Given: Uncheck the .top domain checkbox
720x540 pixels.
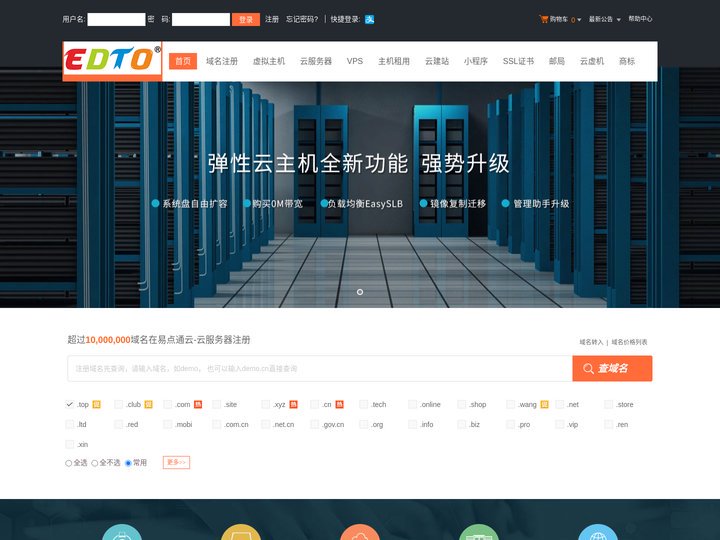Looking at the screenshot, I should (69, 405).
